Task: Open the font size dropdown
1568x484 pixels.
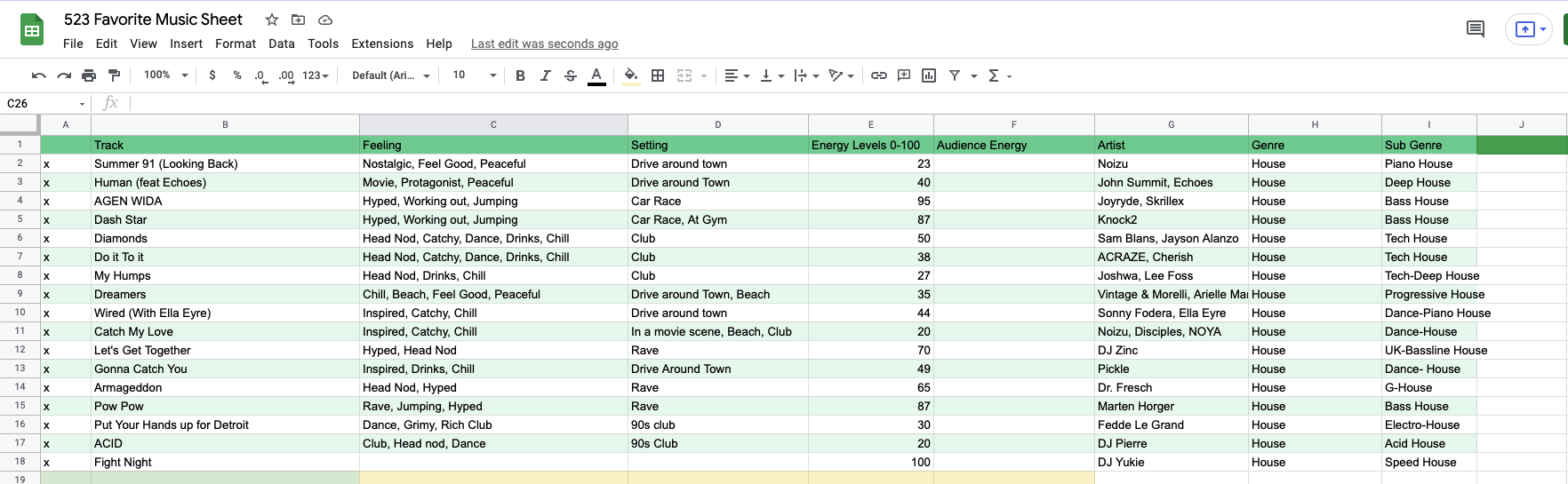Action: point(475,75)
